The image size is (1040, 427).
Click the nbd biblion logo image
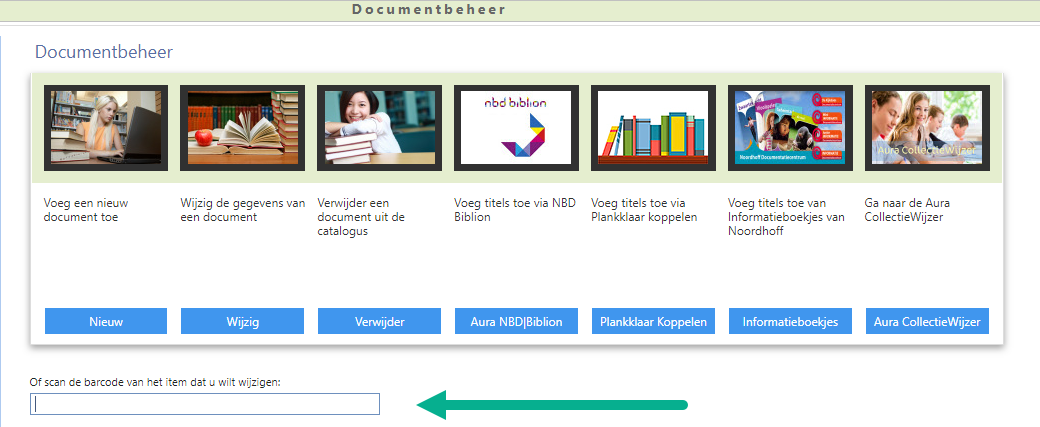[x=516, y=127]
